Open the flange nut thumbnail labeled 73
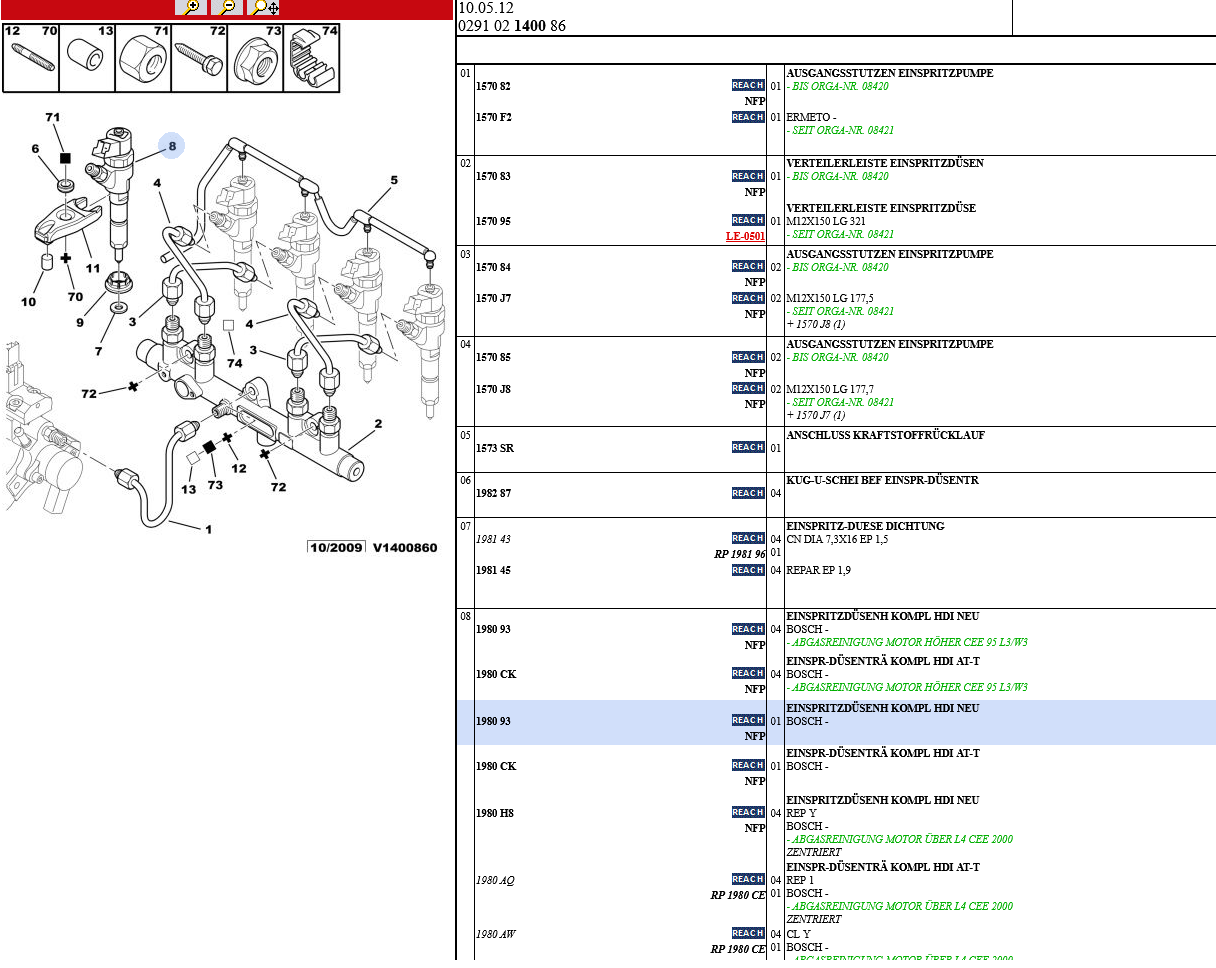The width and height of the screenshot is (1216, 968). pyautogui.click(x=255, y=59)
